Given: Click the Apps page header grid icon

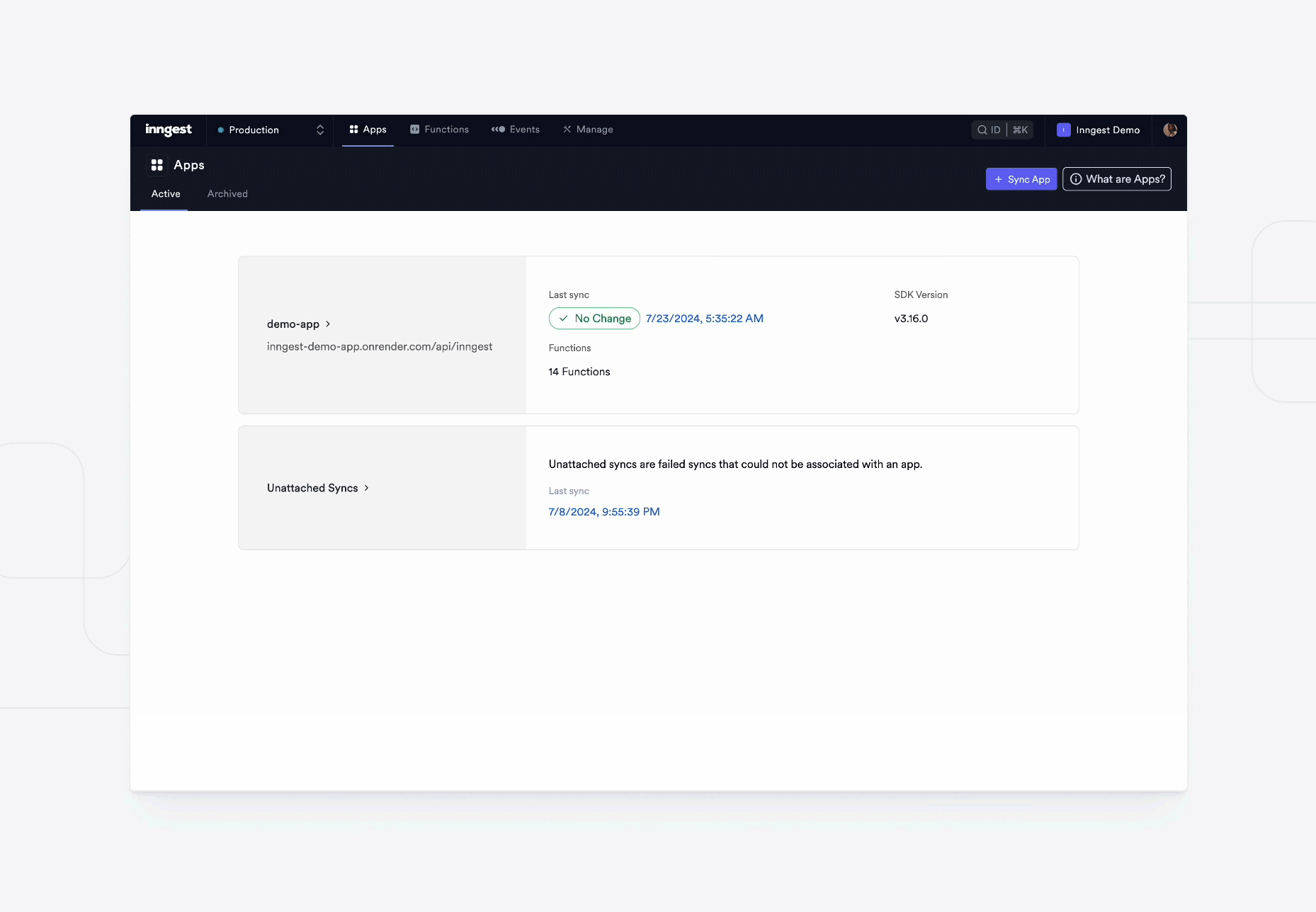Looking at the screenshot, I should [x=157, y=165].
